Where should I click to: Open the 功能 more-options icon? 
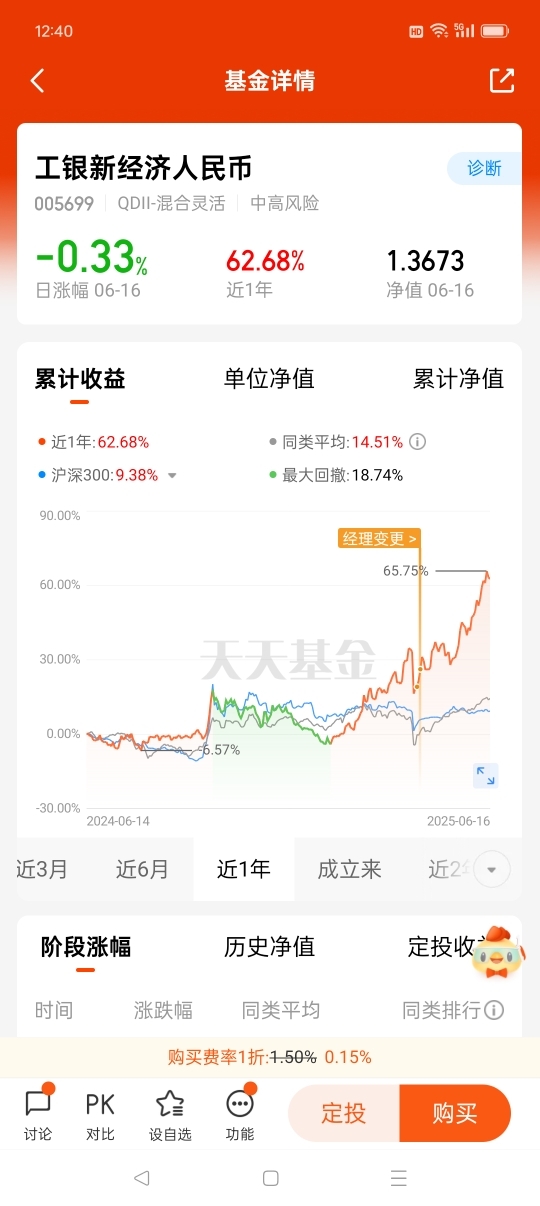(240, 1104)
